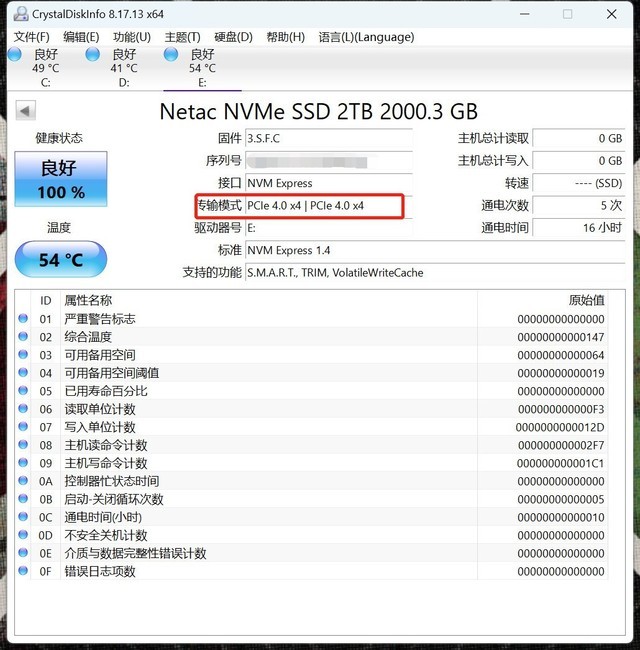
Task: Go to previous disk with left arrow
Action: [24, 111]
